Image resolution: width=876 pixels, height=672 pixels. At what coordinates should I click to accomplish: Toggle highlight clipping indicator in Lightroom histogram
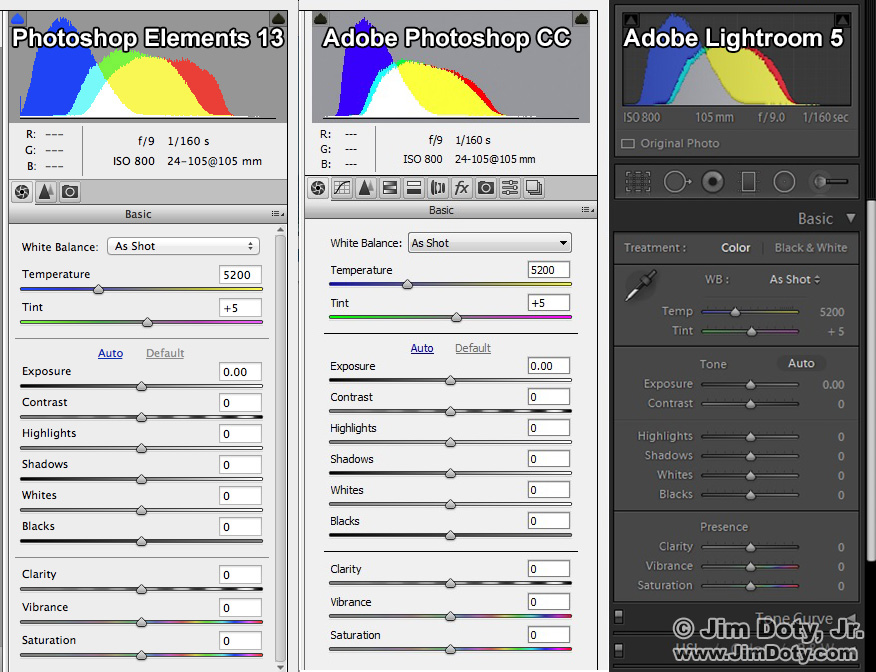(x=842, y=20)
